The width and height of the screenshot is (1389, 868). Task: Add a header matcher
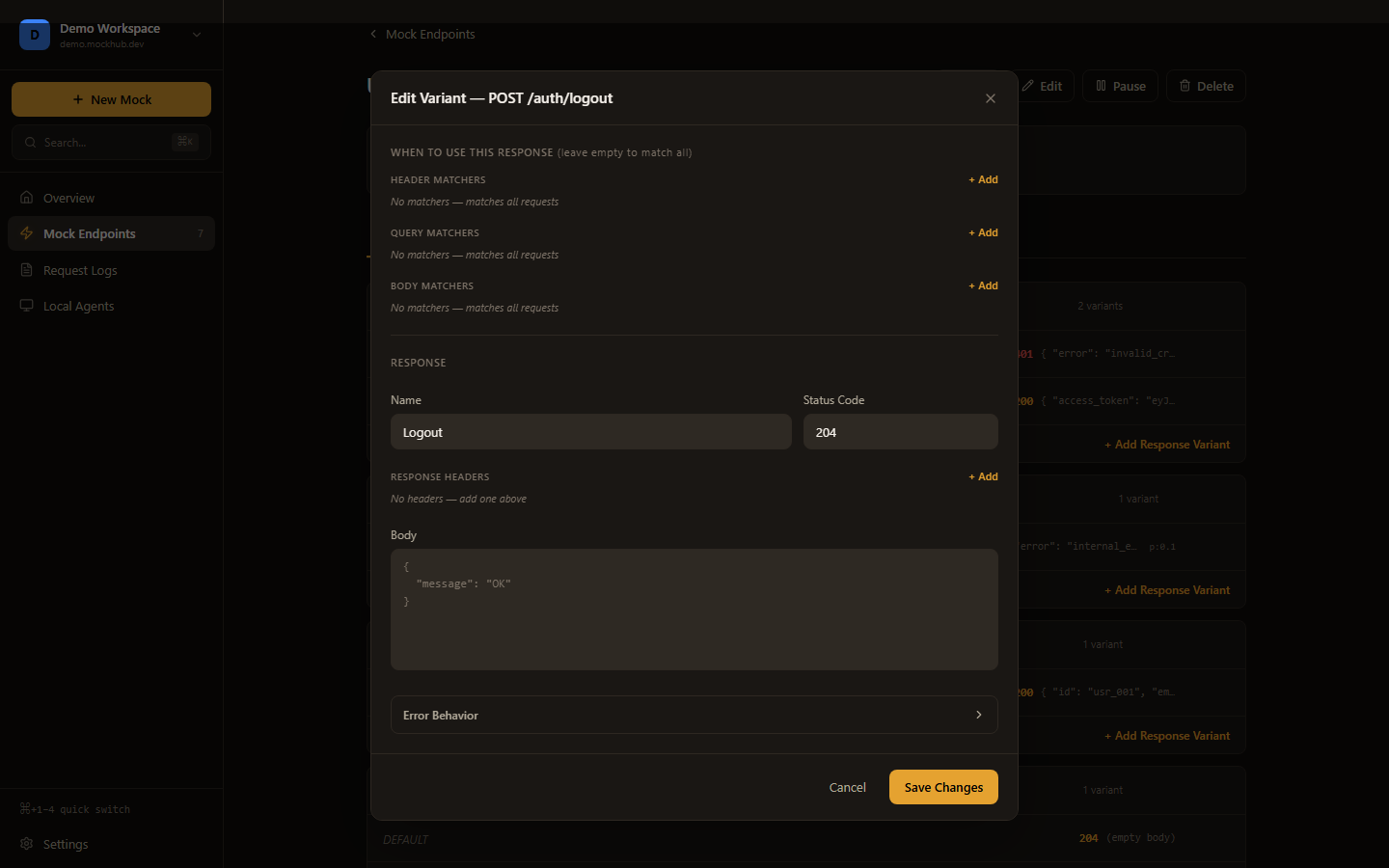983,179
